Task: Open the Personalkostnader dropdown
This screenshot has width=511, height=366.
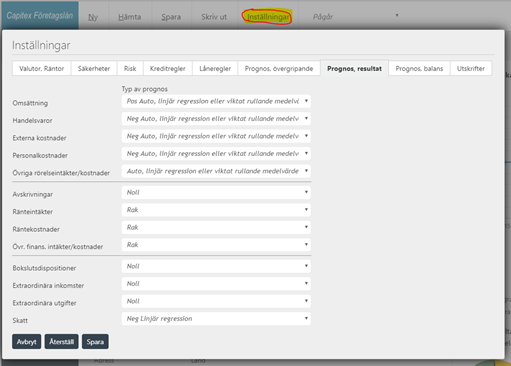Action: click(216, 154)
